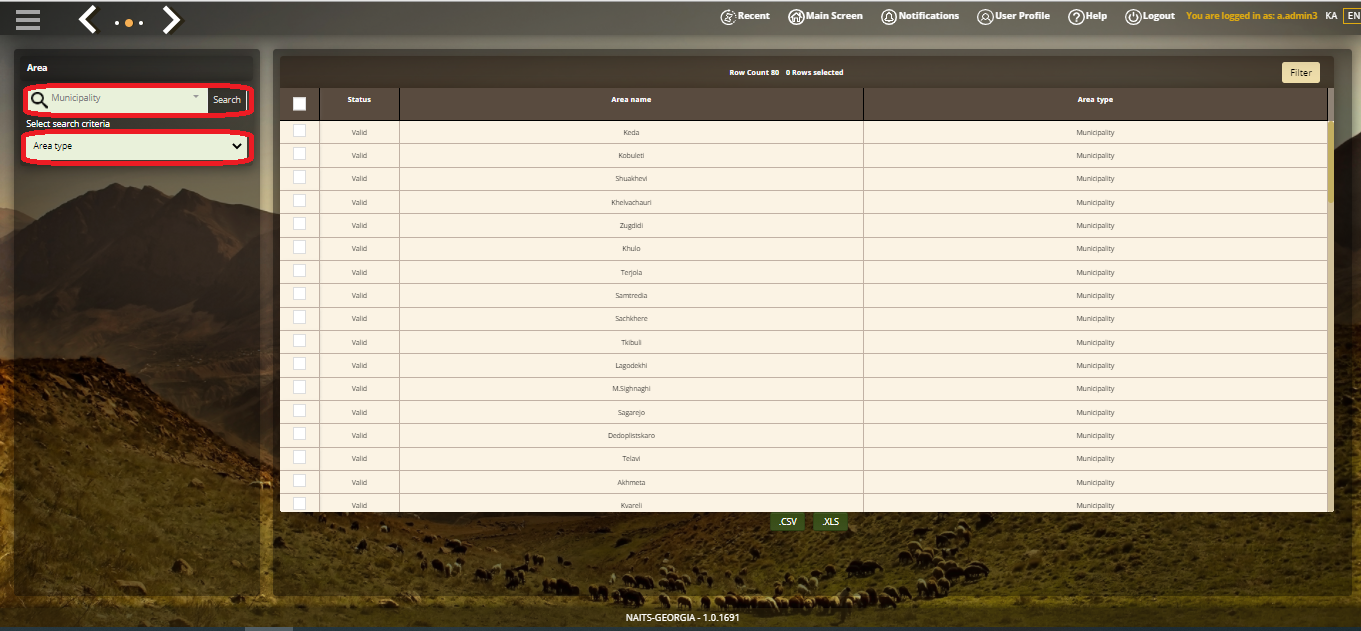Check the Kobuleti row checkbox
1361x631 pixels.
(299, 154)
